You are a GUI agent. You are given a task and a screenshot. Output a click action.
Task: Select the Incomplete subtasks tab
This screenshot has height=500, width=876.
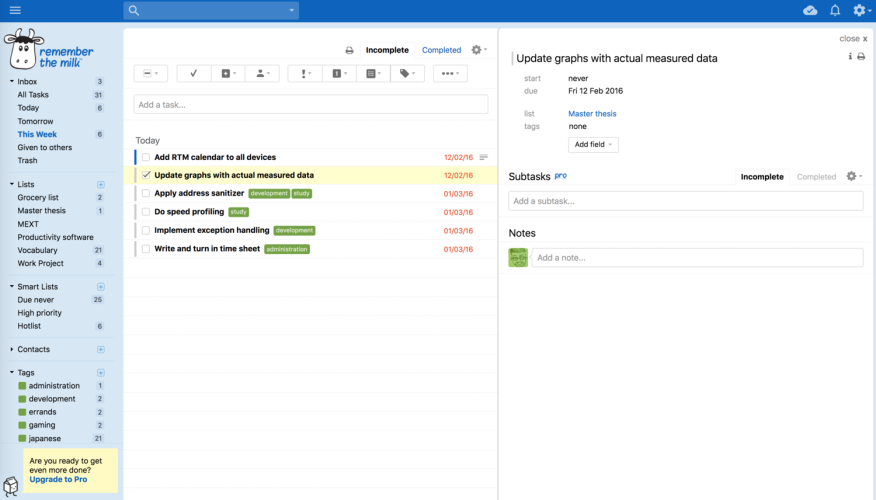click(x=761, y=177)
